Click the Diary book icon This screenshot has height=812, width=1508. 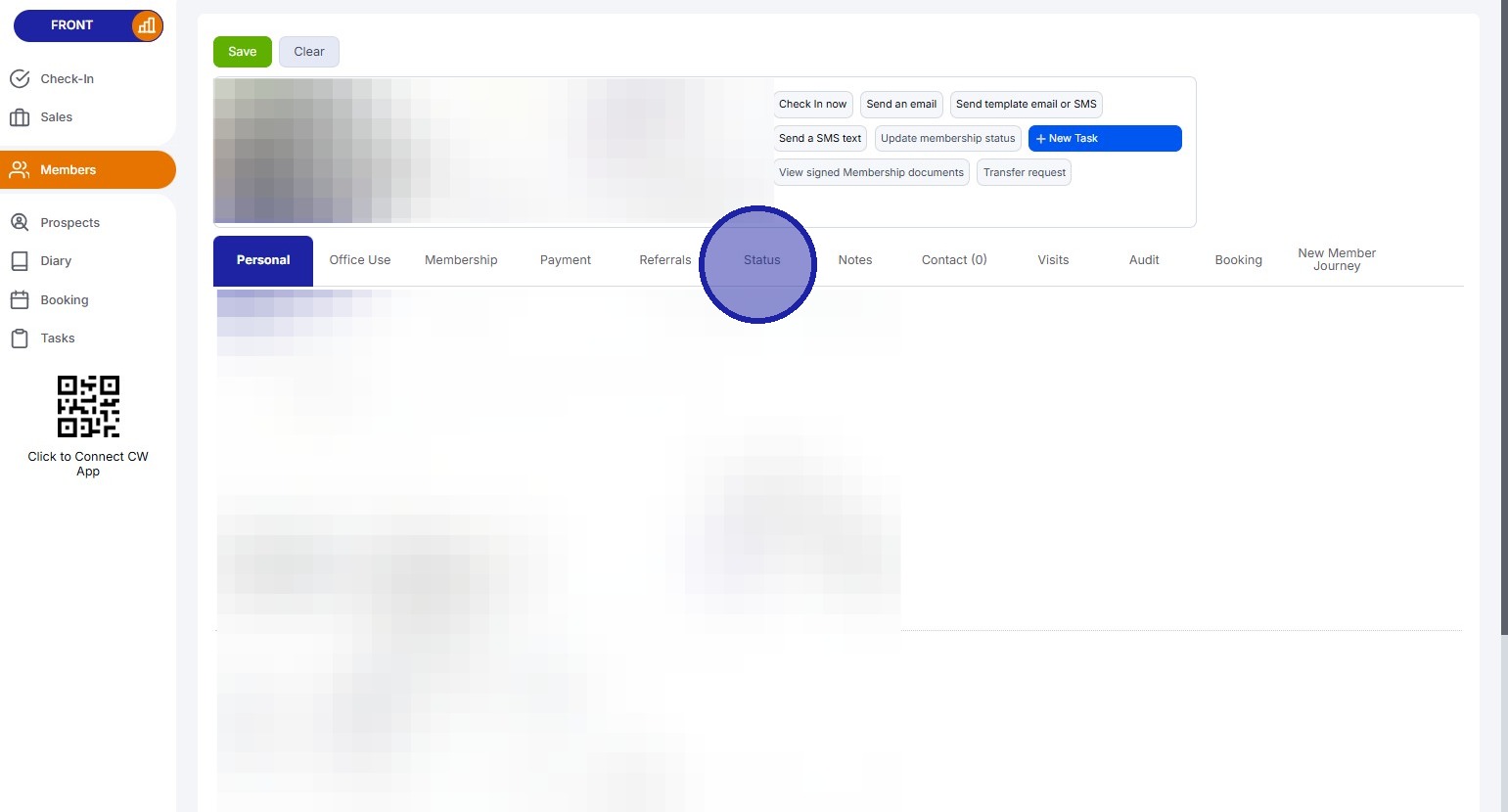pos(20,261)
